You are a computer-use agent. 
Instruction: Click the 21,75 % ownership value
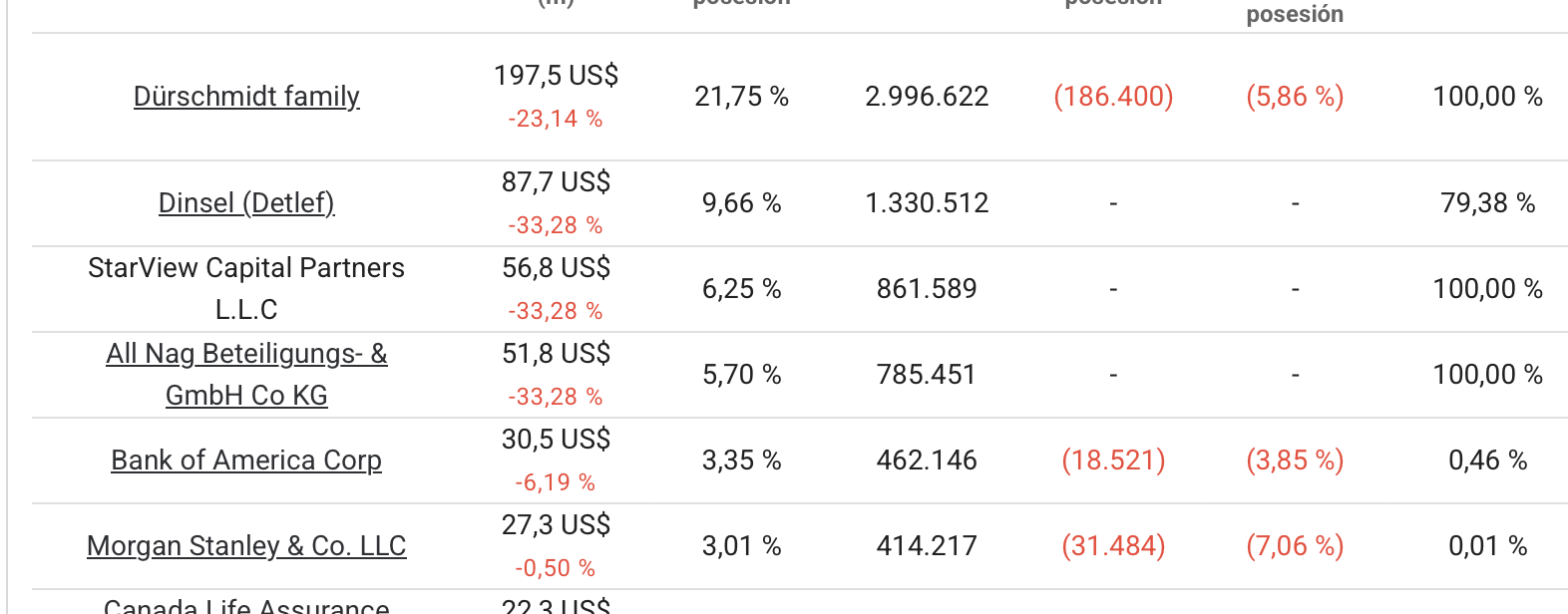coord(741,97)
